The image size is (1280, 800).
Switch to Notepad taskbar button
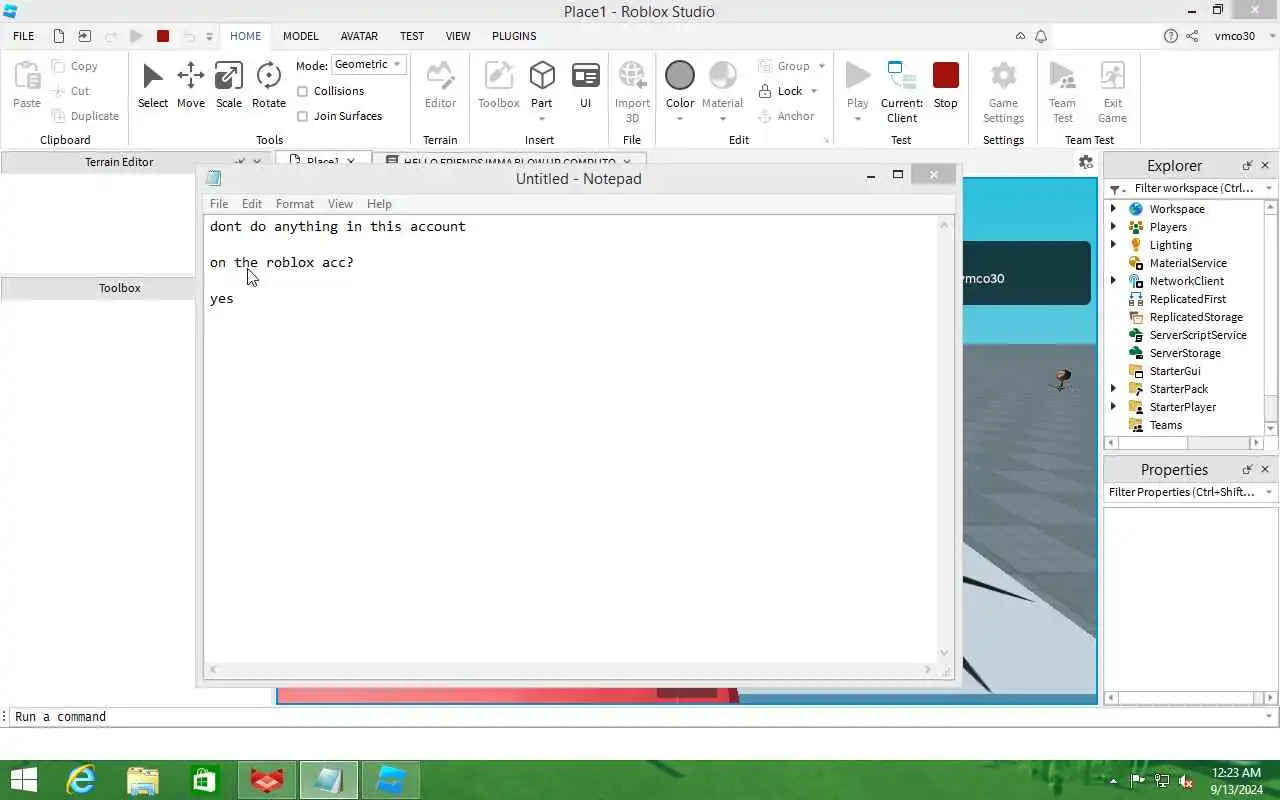coord(329,780)
